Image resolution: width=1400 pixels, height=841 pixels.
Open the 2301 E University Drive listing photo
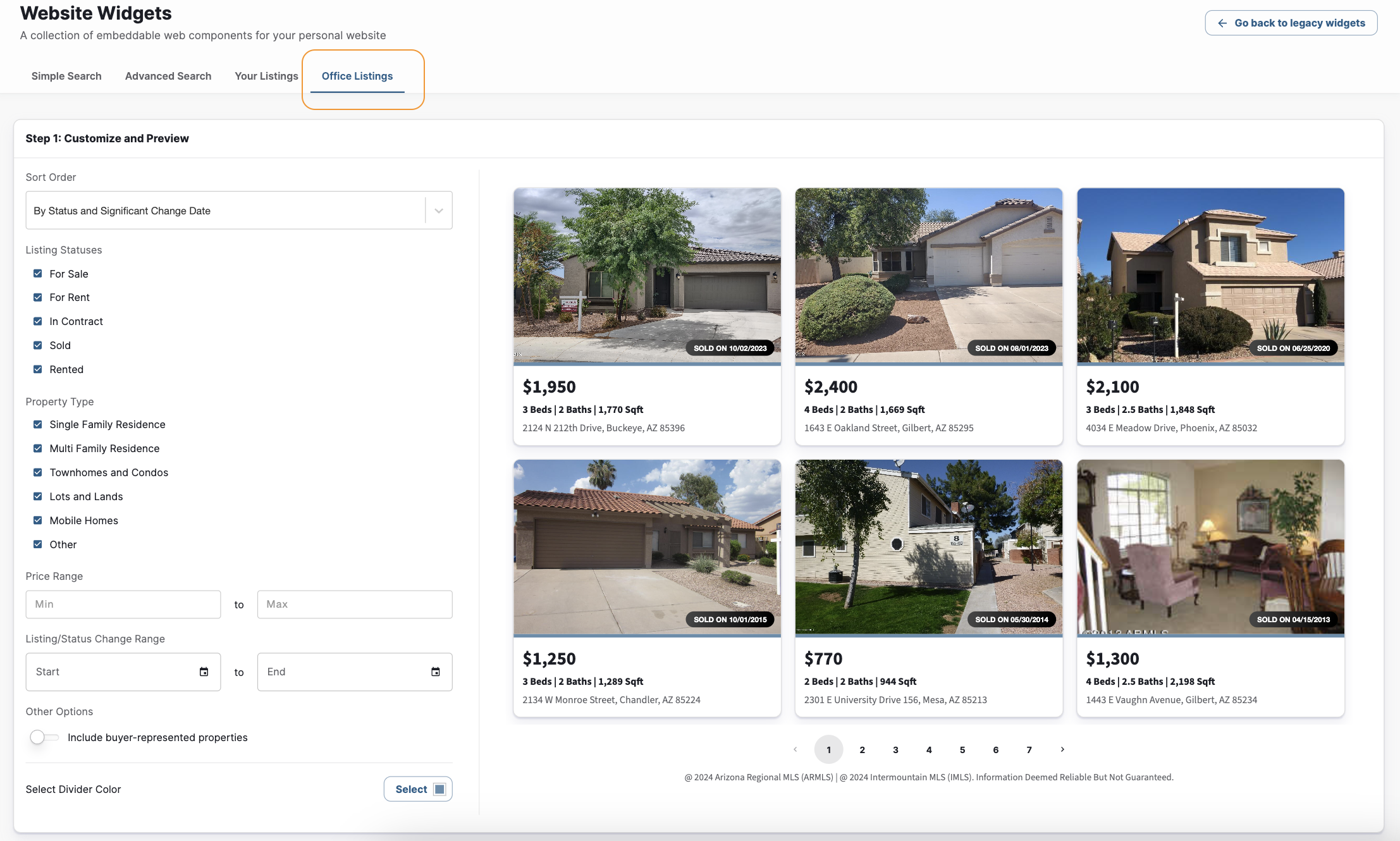click(929, 547)
